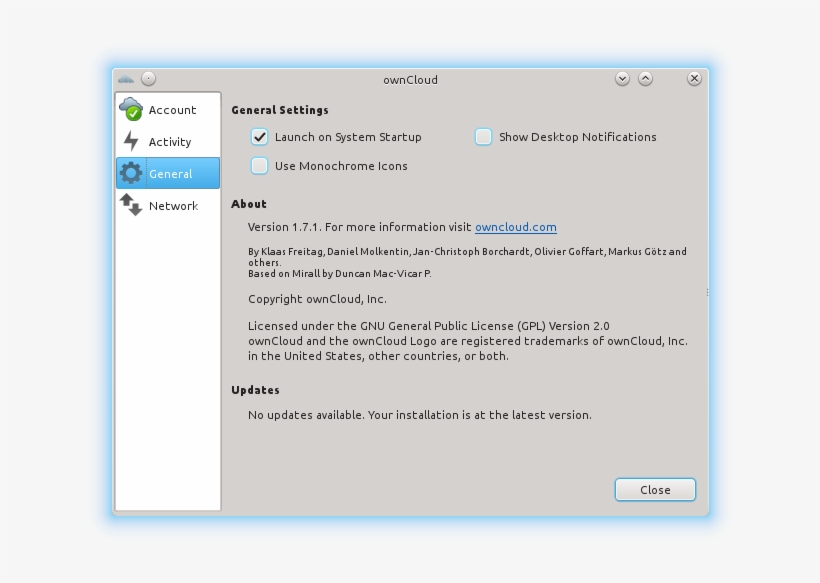Click the 'Copyright ownCloud, Inc.' text
Viewport: 820px width, 583px height.
coord(317,299)
